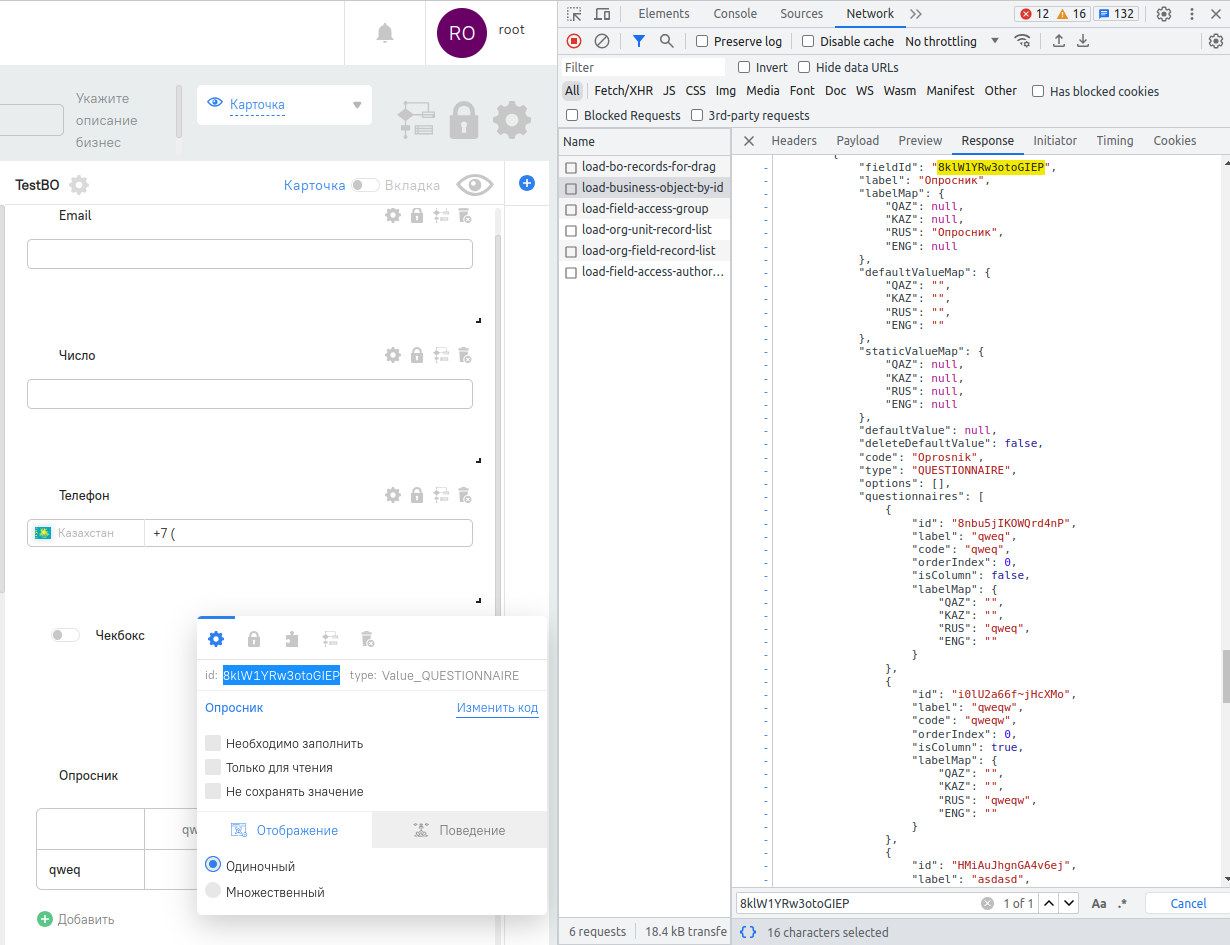Enable the Preserve log checkbox

pos(702,41)
